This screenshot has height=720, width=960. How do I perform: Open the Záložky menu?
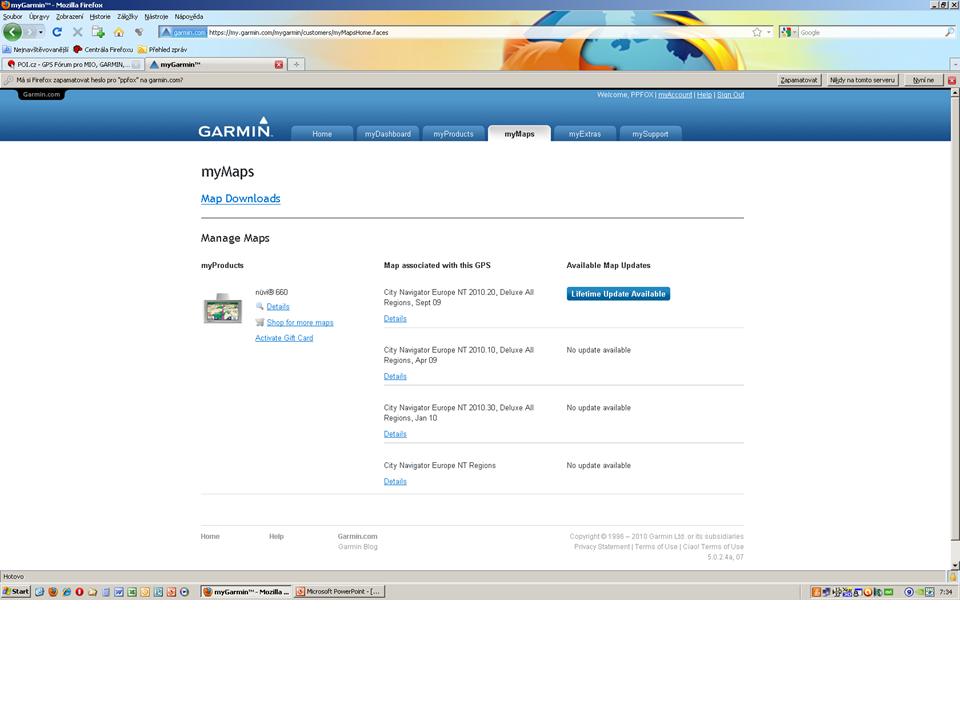pyautogui.click(x=128, y=16)
